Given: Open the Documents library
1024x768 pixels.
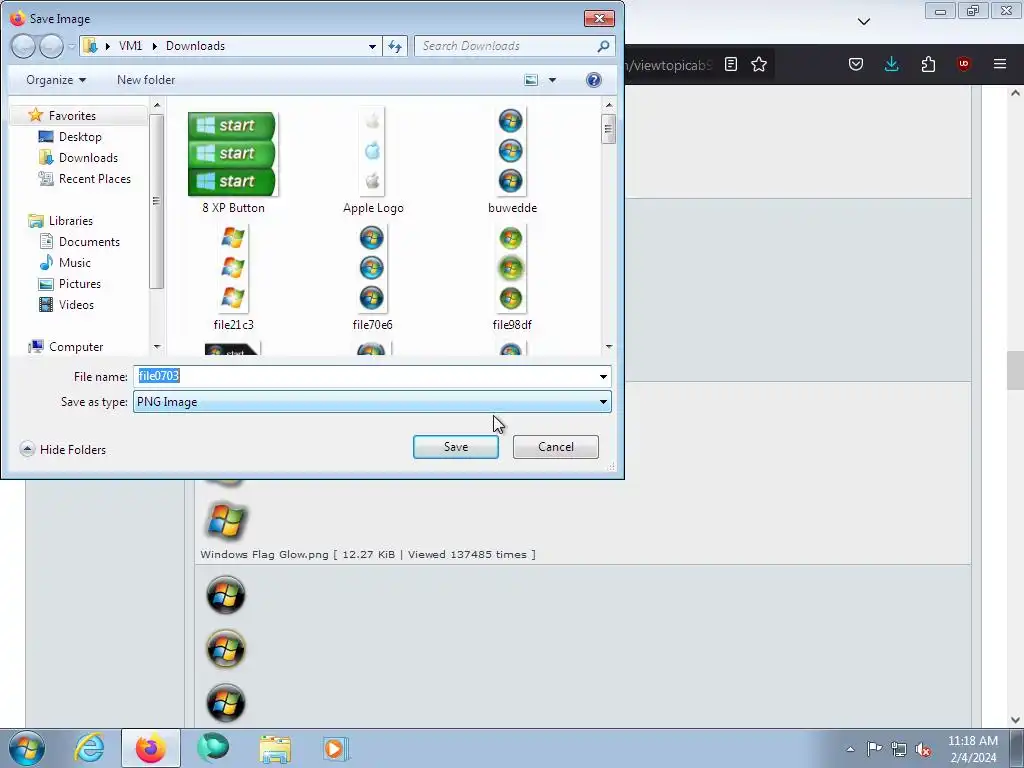Looking at the screenshot, I should pos(89,242).
